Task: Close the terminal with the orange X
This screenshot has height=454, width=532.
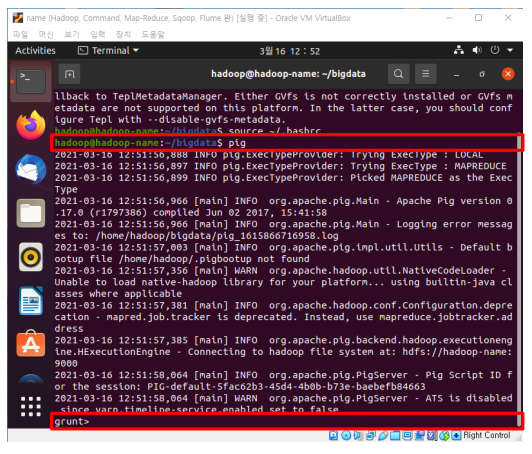Action: pyautogui.click(x=508, y=74)
